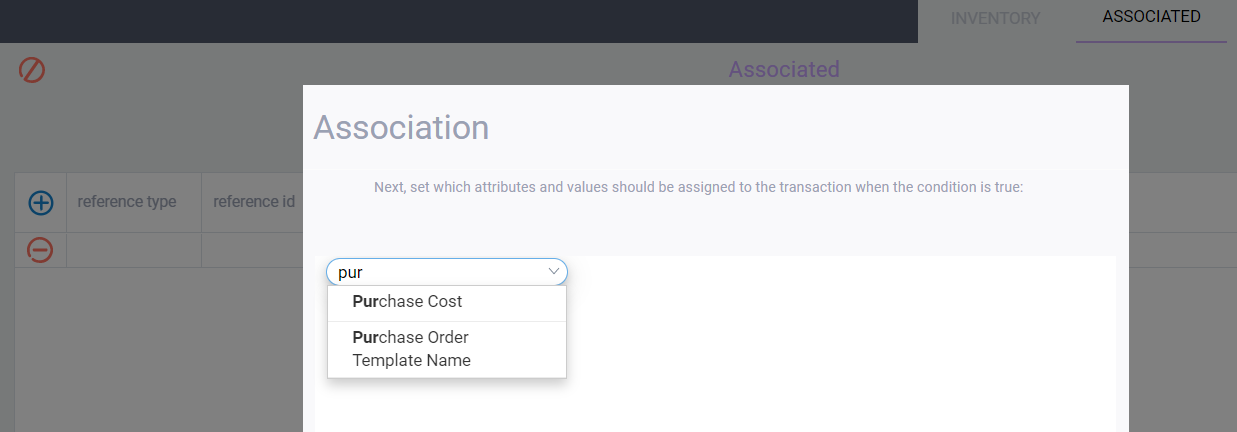Screen dimensions: 1237x432
Task: Click the red cancel no-entry icon
Action: point(32,70)
